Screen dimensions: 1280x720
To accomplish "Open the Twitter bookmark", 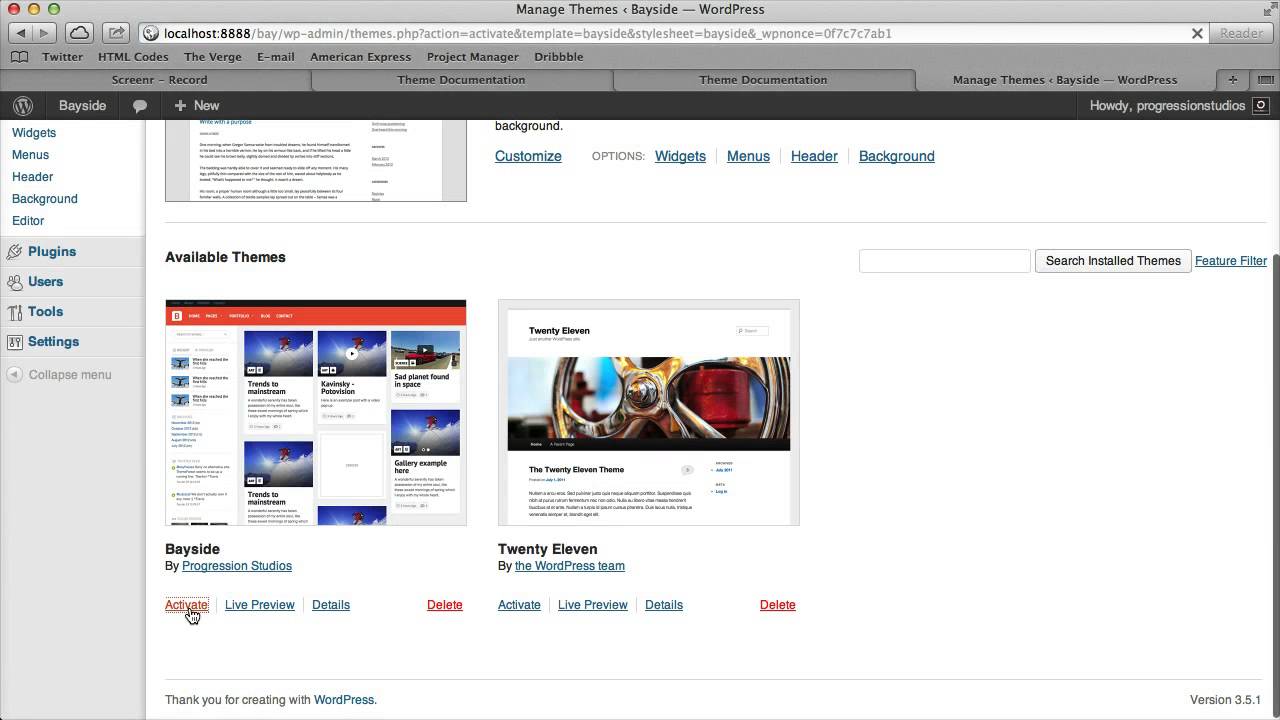I will tap(62, 57).
